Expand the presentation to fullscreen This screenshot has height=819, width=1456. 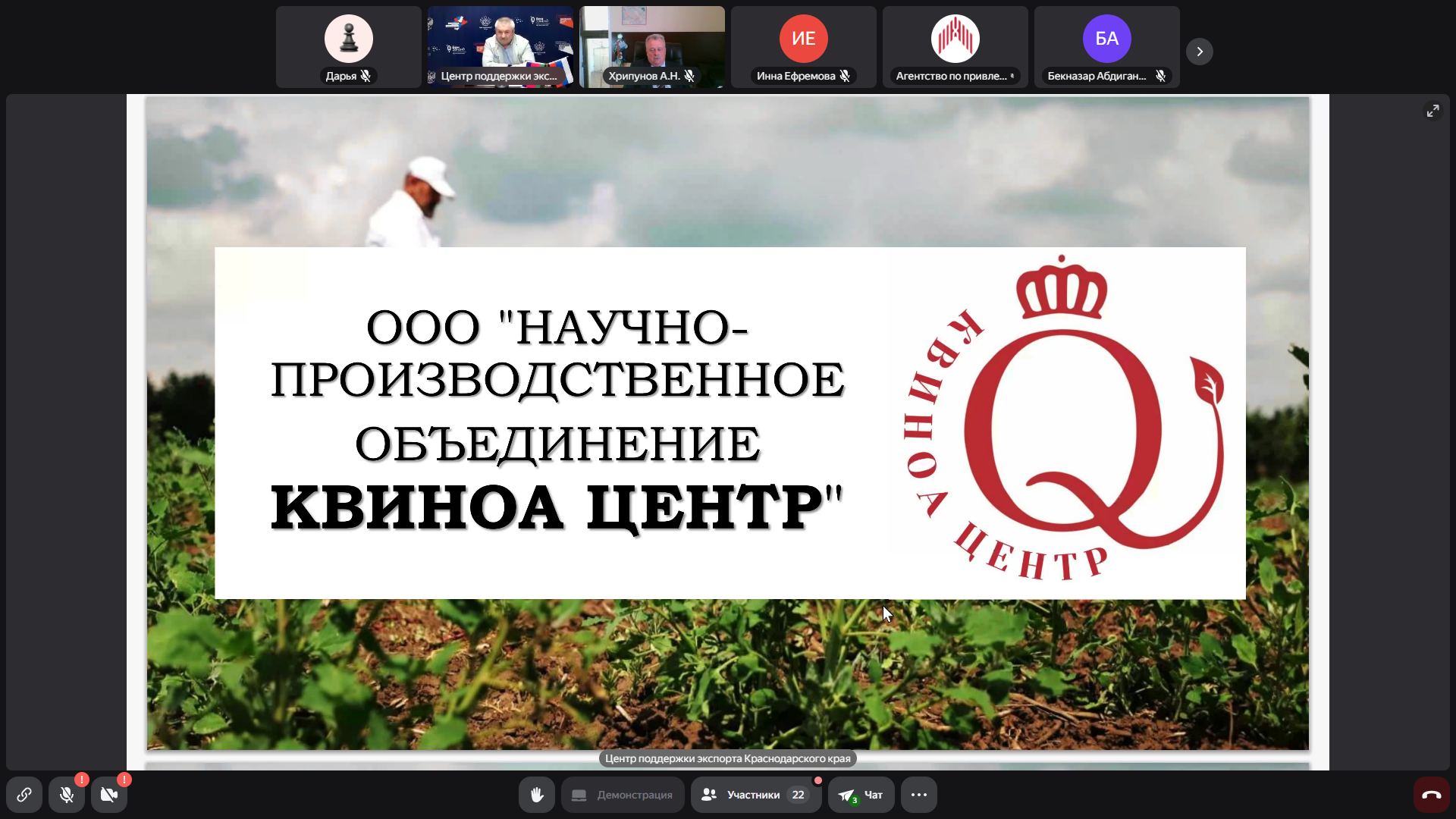pyautogui.click(x=1432, y=111)
